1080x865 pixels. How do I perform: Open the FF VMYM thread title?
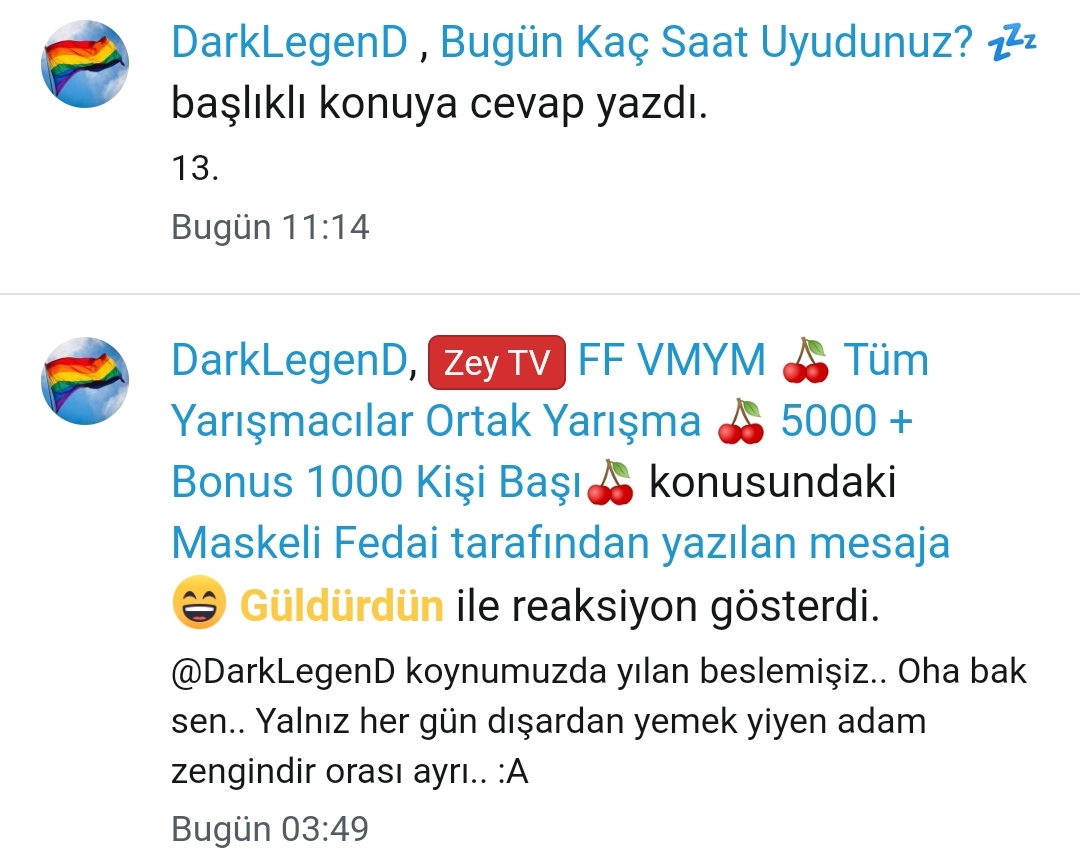tap(672, 360)
